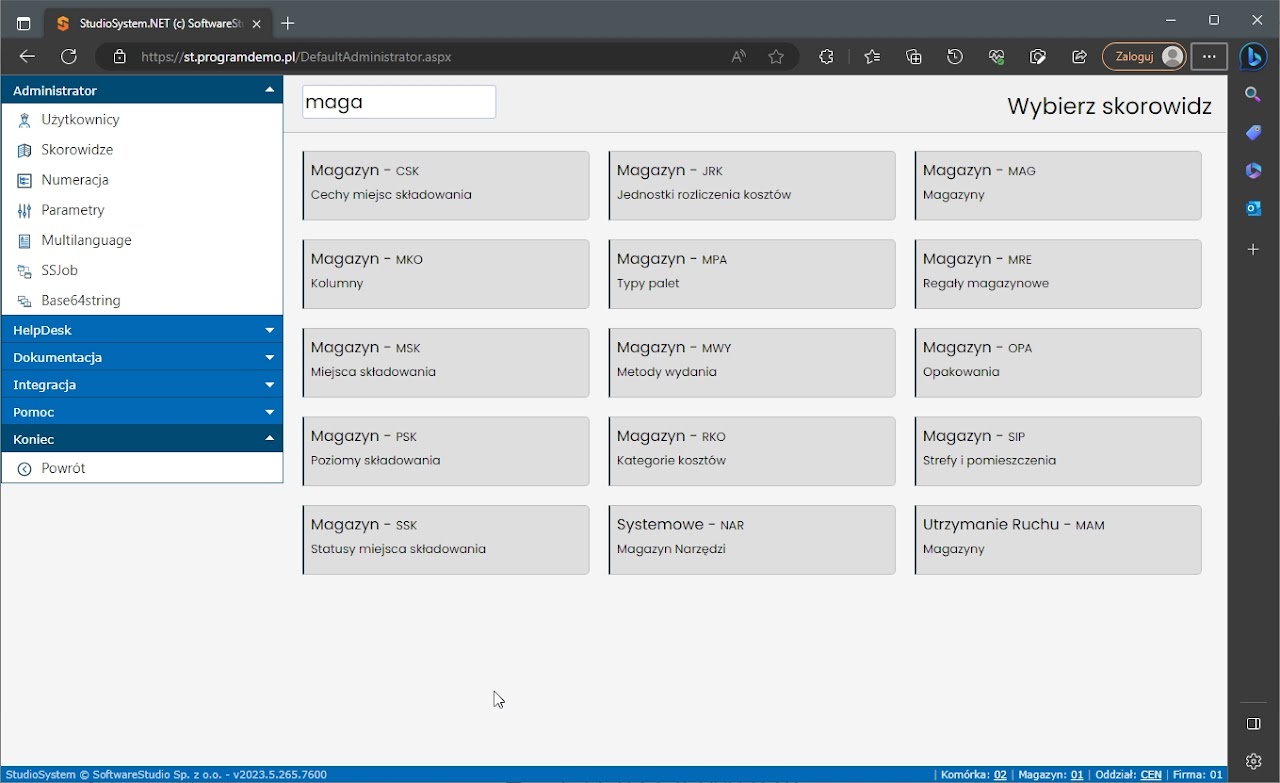Screen dimensions: 1280x783
Task: Expand the Integracja menu section
Action: pyautogui.click(x=269, y=385)
